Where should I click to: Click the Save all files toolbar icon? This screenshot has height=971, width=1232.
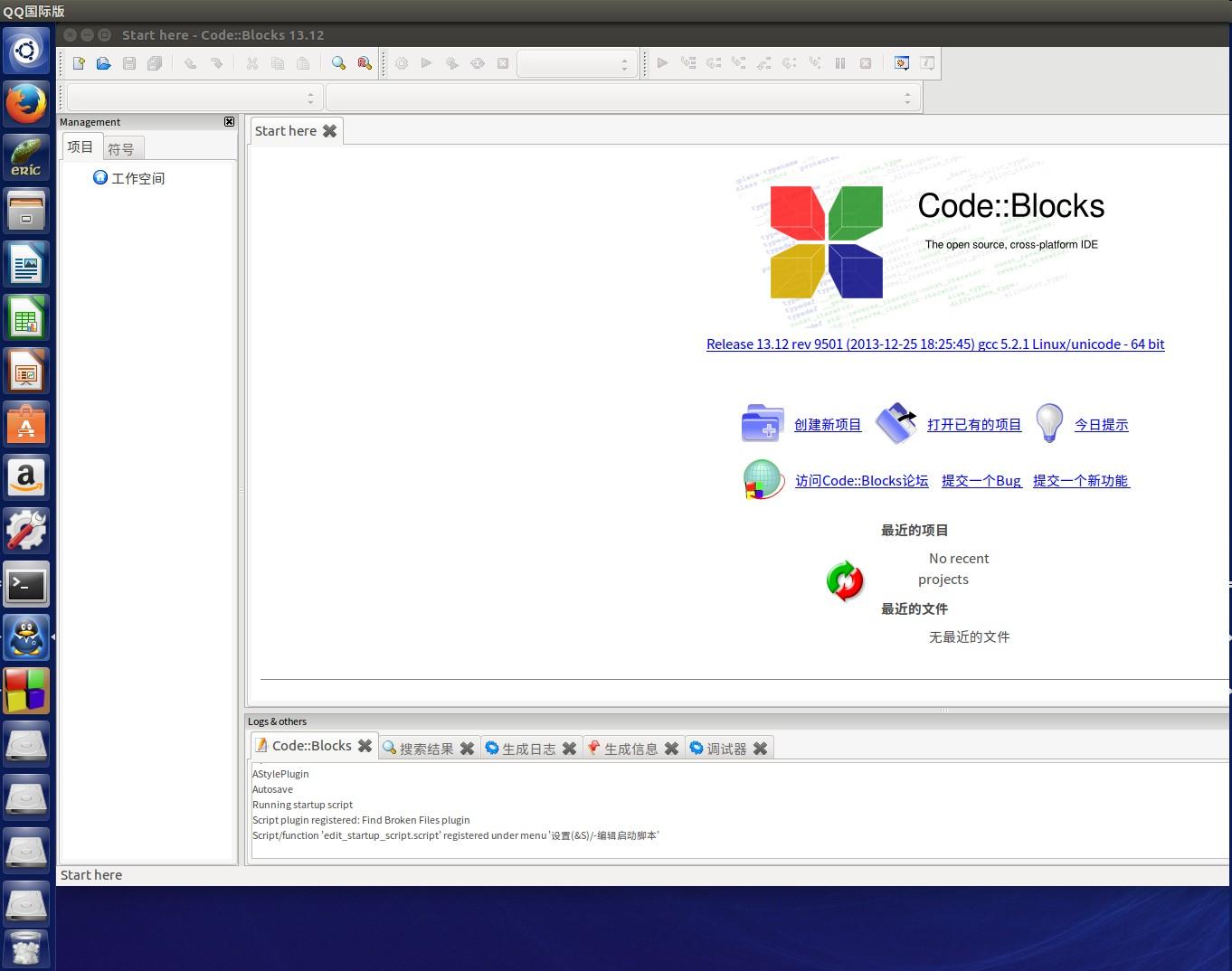154,63
